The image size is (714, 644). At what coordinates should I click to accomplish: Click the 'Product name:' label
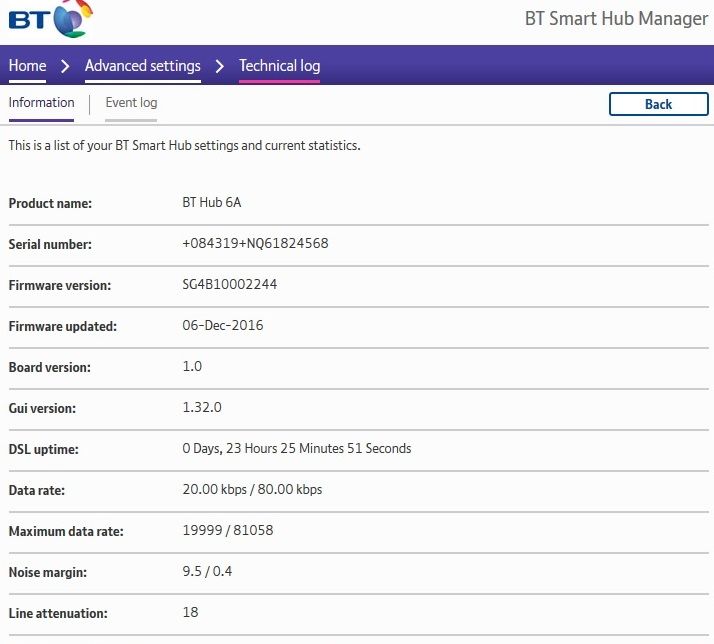[x=50, y=203]
